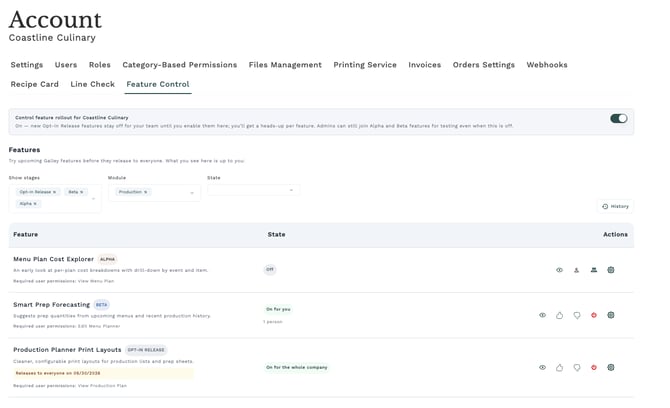The height and width of the screenshot is (408, 670).
Task: Open gear settings for Menu Plan Cost Explorer
Action: (x=611, y=270)
